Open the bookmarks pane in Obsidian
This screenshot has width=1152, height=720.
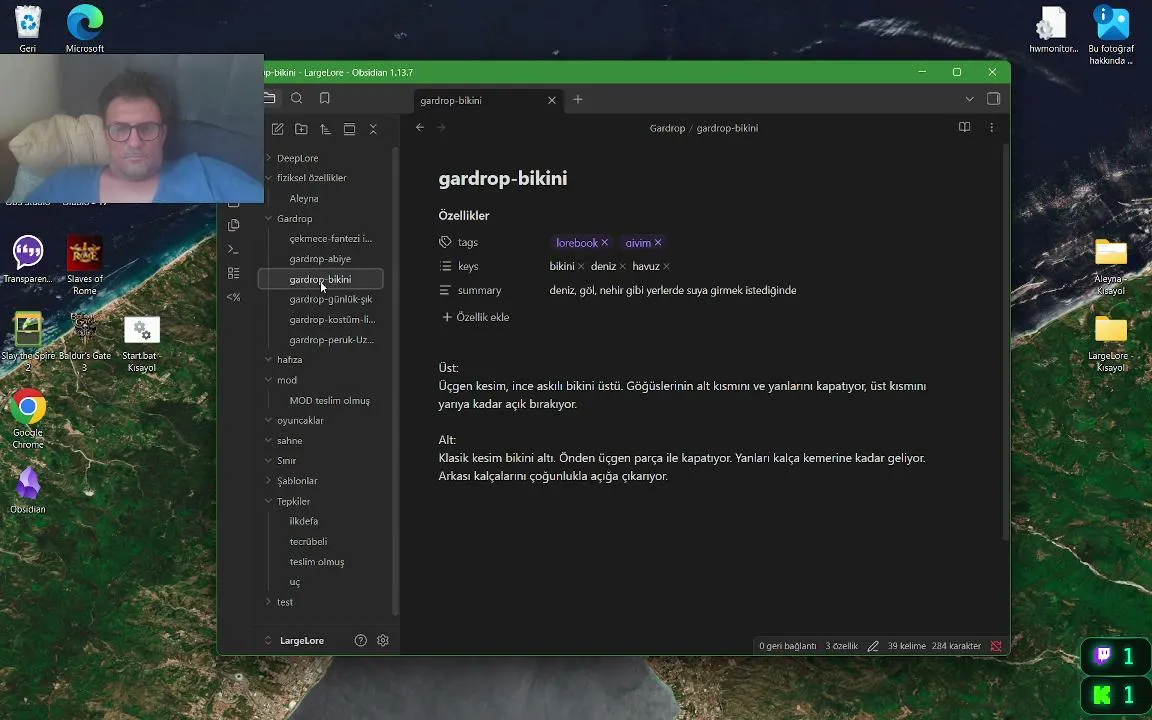325,98
